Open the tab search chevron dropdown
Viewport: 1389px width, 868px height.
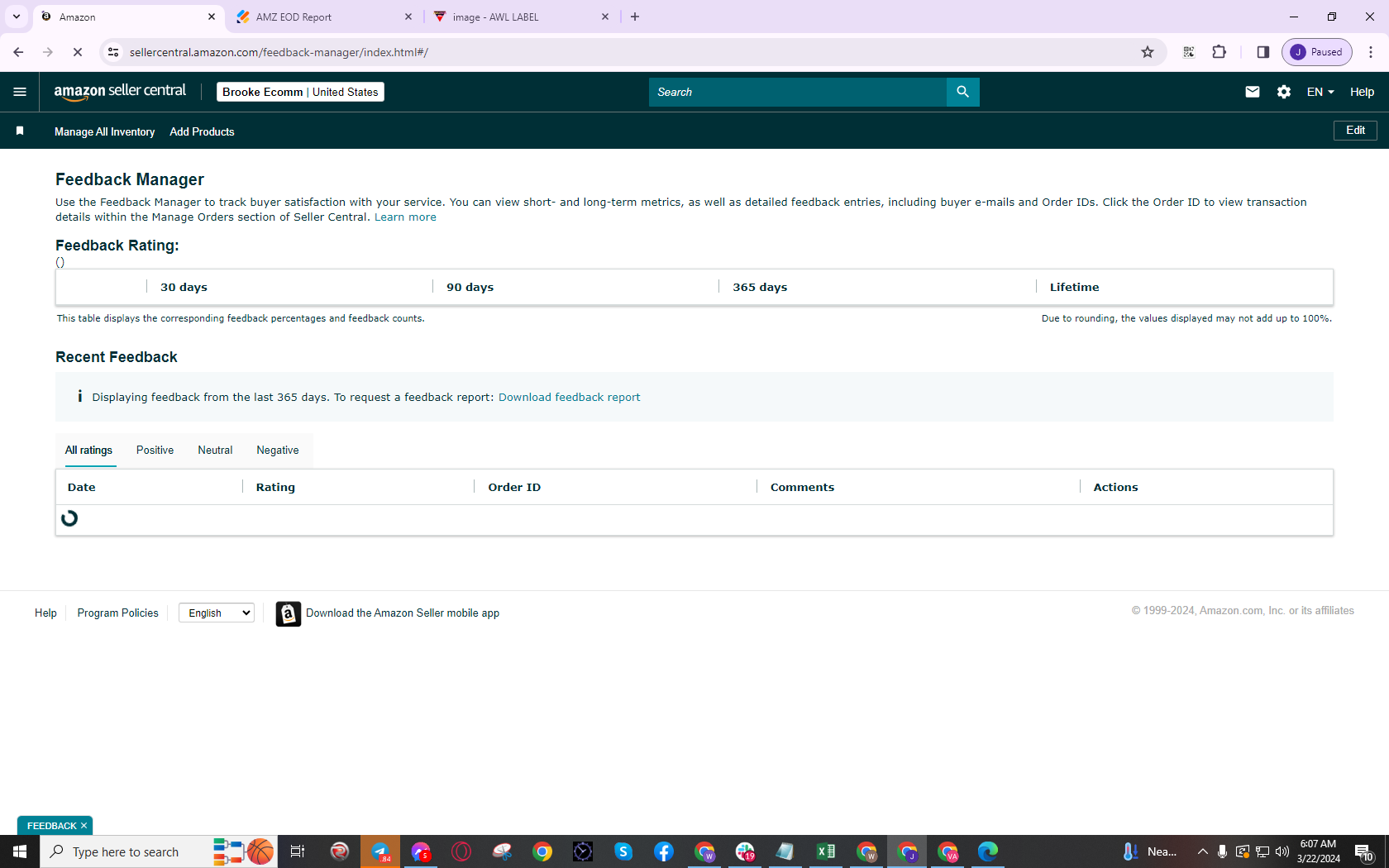(17, 17)
